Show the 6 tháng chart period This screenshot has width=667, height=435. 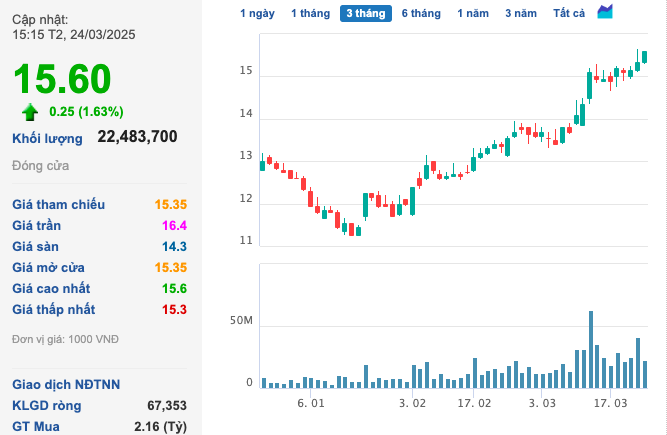421,13
